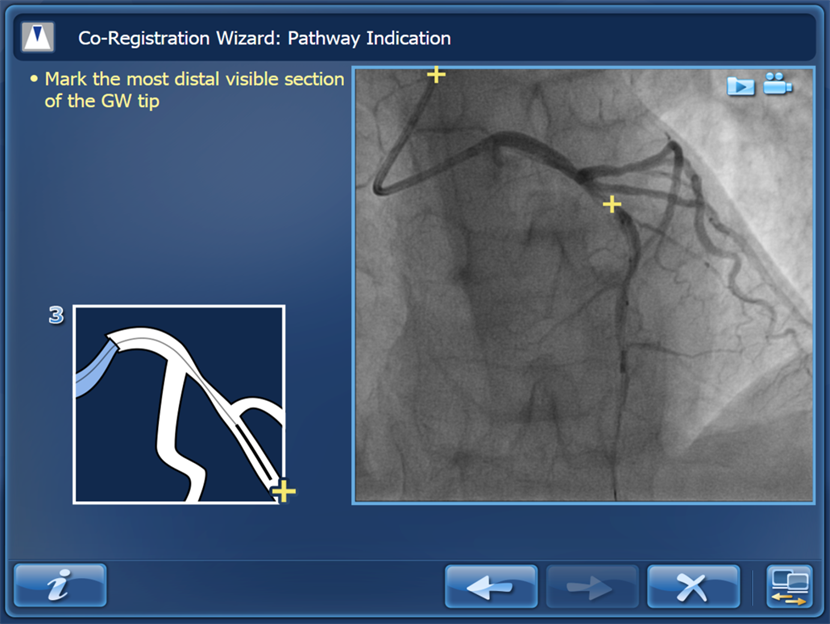This screenshot has width=830, height=624.
Task: Open the info help button
Action: pyautogui.click(x=60, y=585)
